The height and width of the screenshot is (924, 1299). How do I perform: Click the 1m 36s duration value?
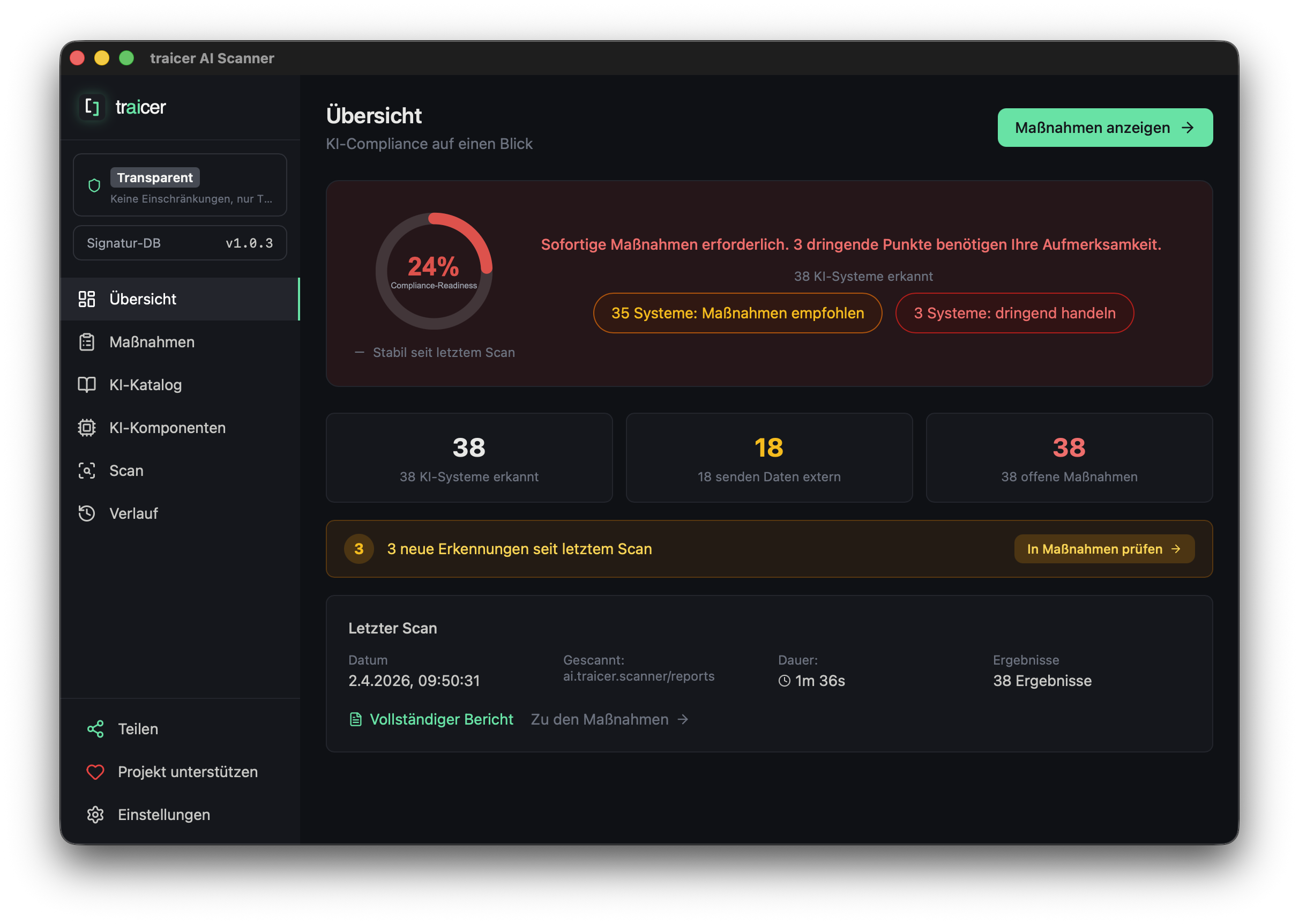pos(819,681)
